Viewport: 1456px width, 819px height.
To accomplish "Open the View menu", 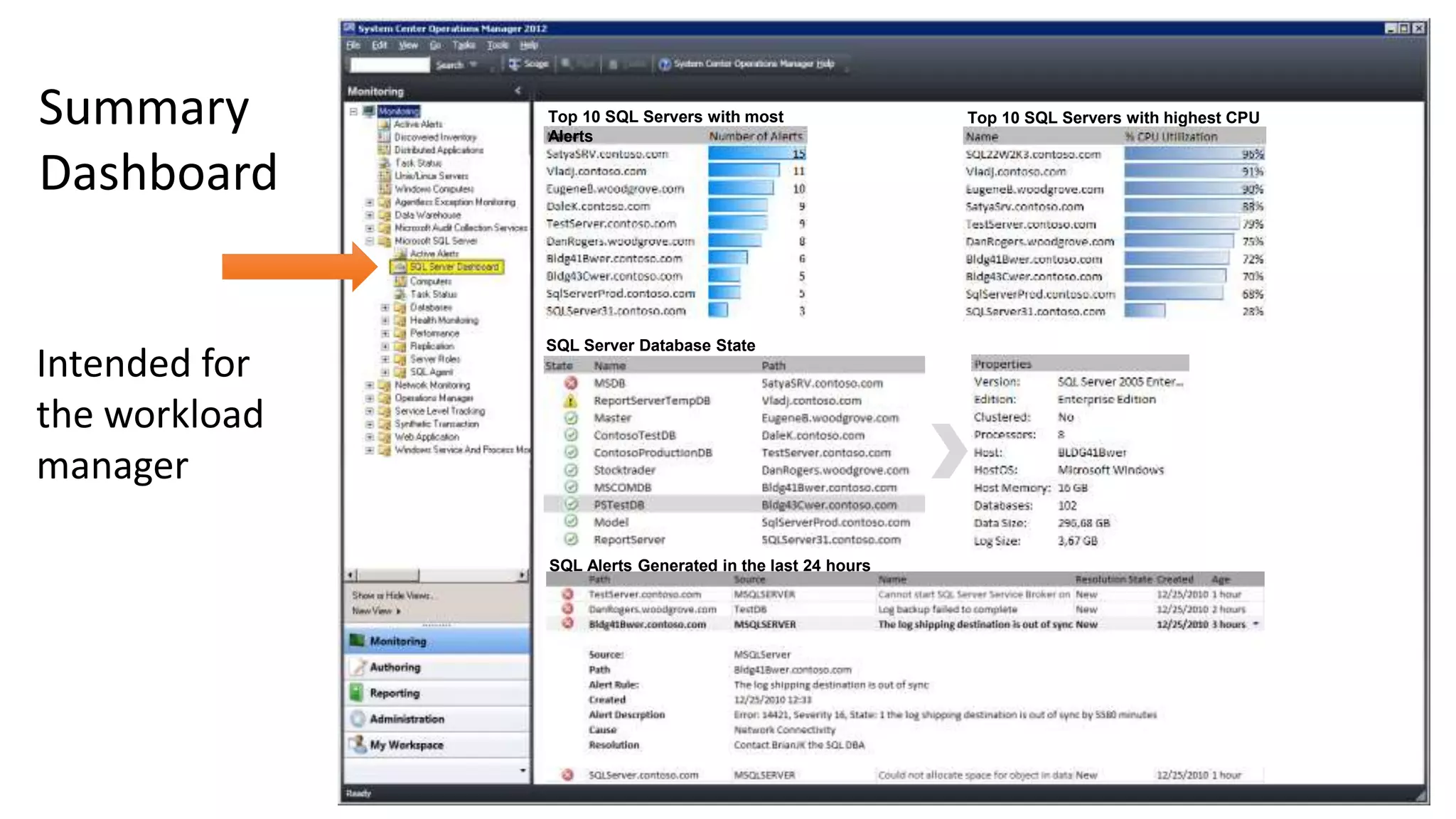I will click(x=408, y=45).
